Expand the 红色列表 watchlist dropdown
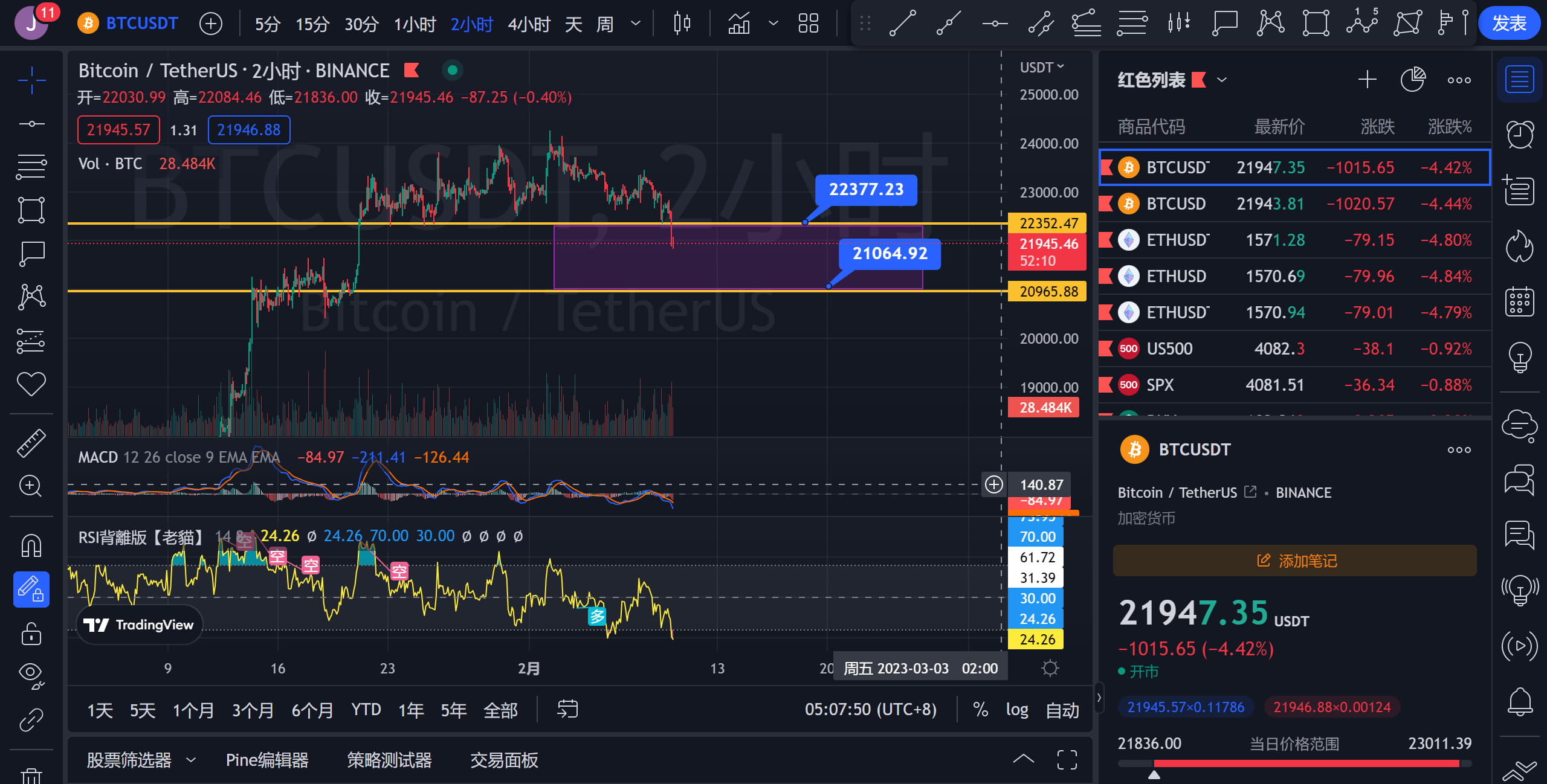This screenshot has width=1547, height=784. coord(1221,79)
